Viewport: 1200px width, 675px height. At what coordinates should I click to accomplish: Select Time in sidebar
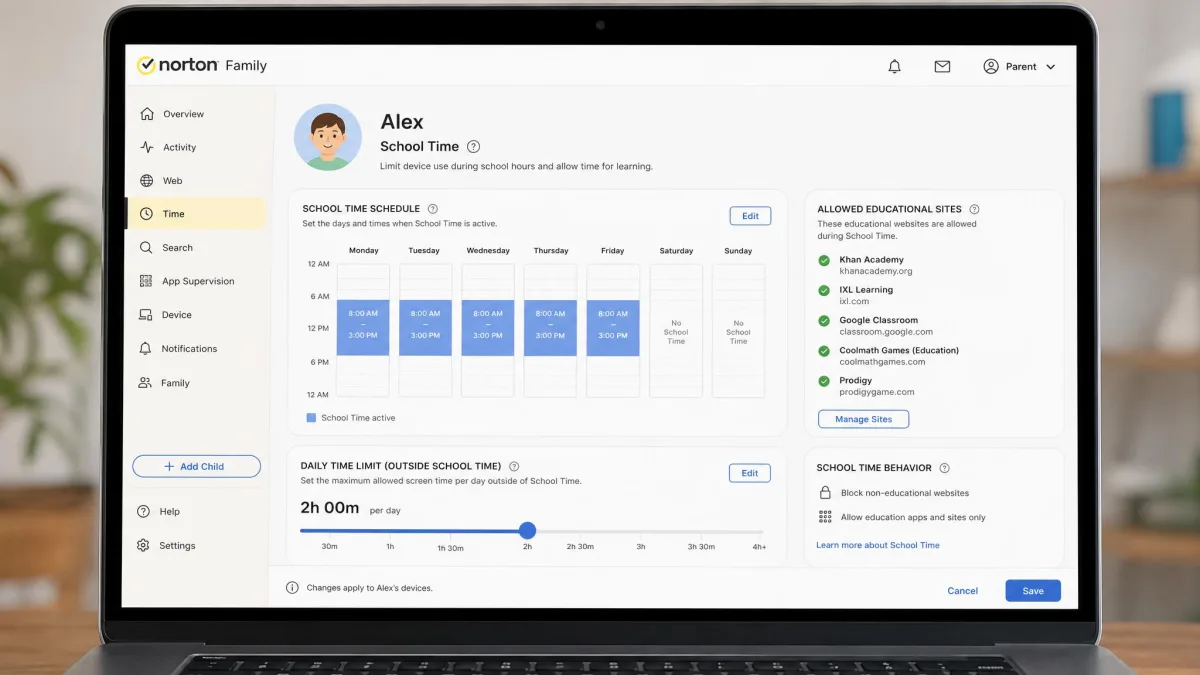click(x=196, y=214)
